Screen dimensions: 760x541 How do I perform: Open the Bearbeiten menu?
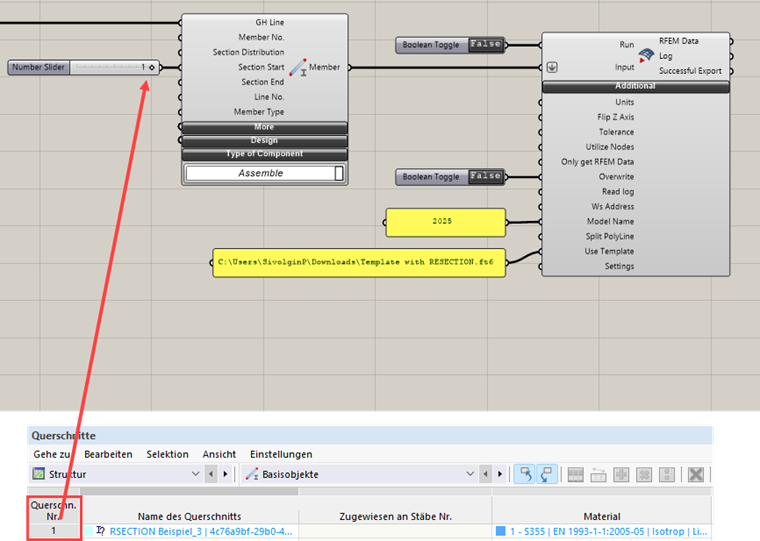click(x=108, y=454)
